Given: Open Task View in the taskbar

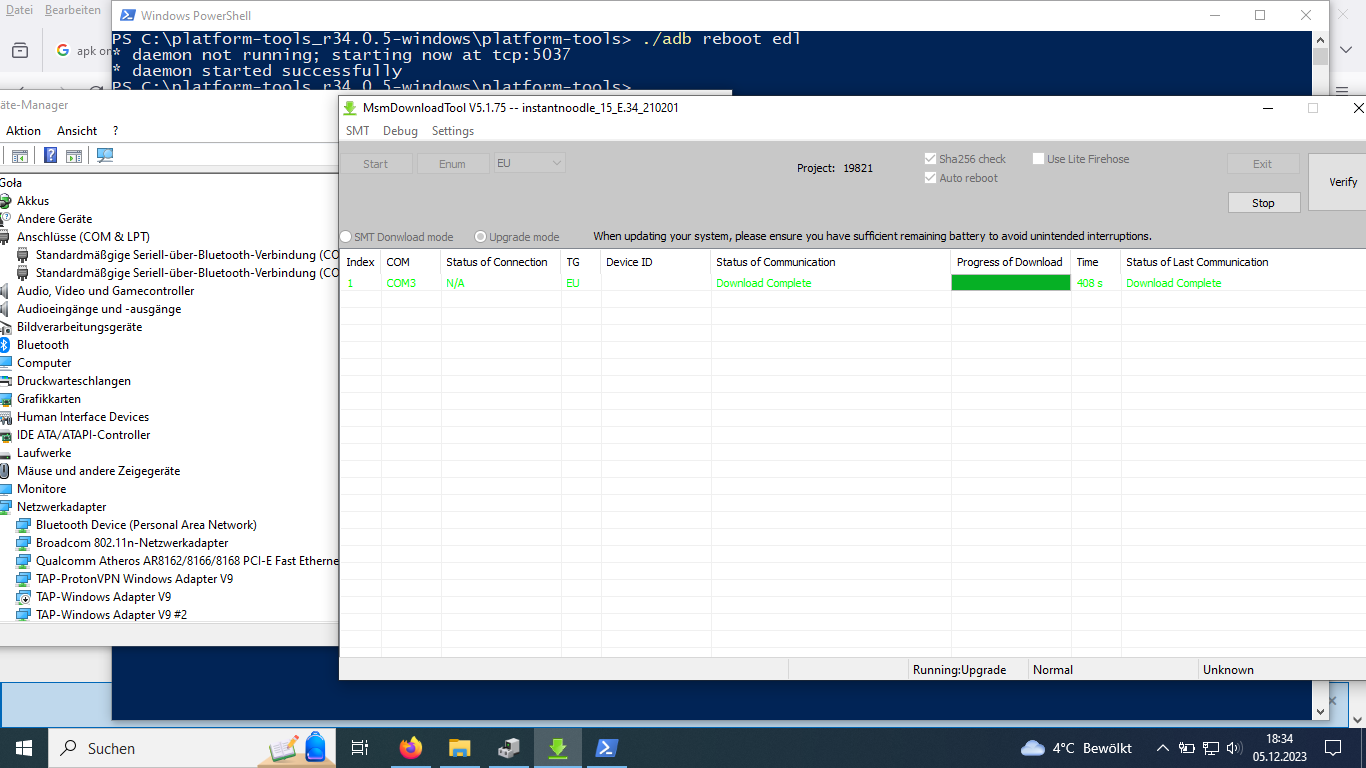Looking at the screenshot, I should tap(360, 748).
